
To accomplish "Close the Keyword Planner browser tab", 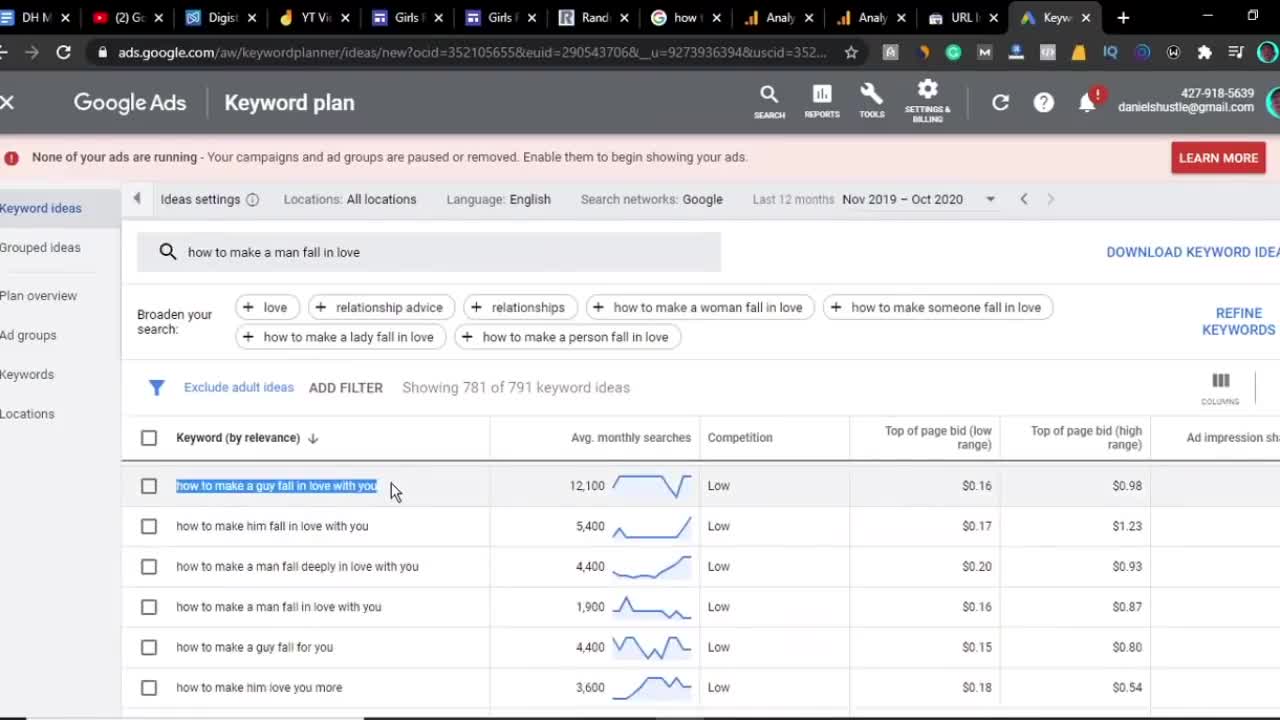I will coord(1086,17).
